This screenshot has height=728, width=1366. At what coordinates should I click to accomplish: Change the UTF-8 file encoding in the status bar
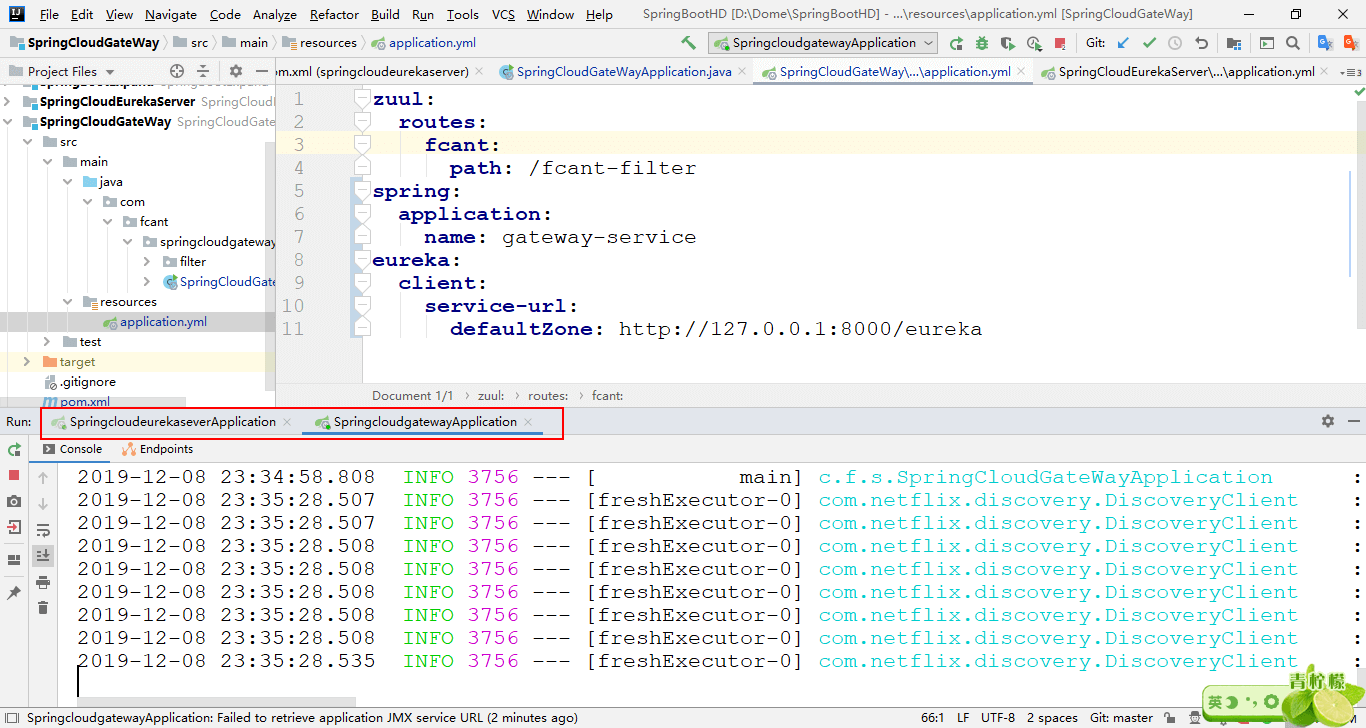[997, 717]
